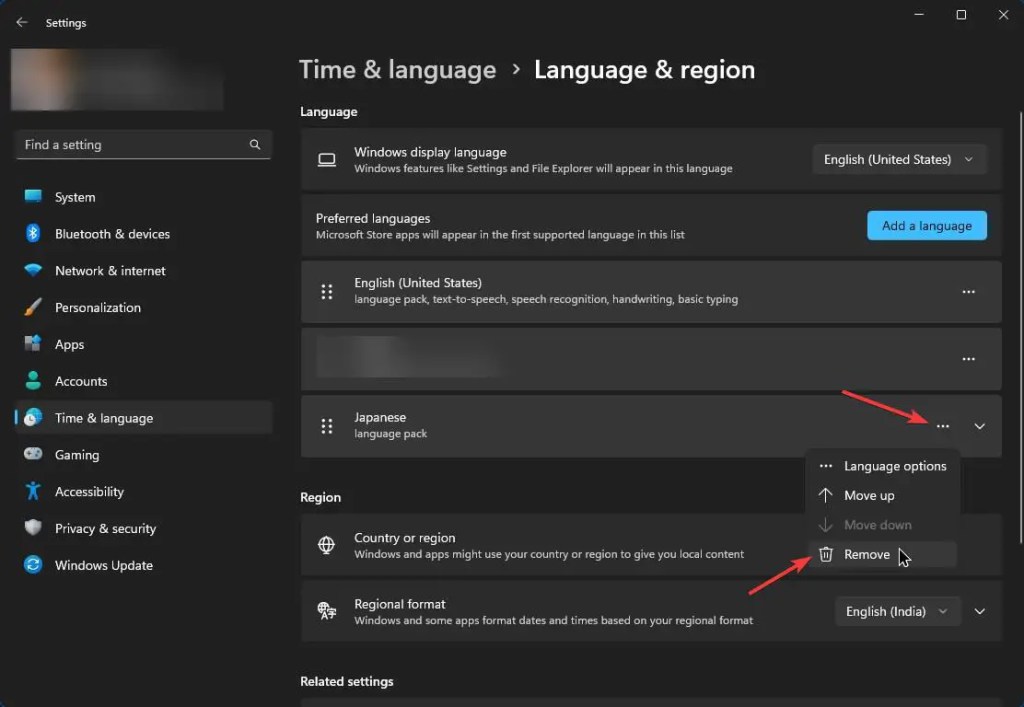Select Time & language in sidebar
1024x707 pixels.
(x=143, y=418)
